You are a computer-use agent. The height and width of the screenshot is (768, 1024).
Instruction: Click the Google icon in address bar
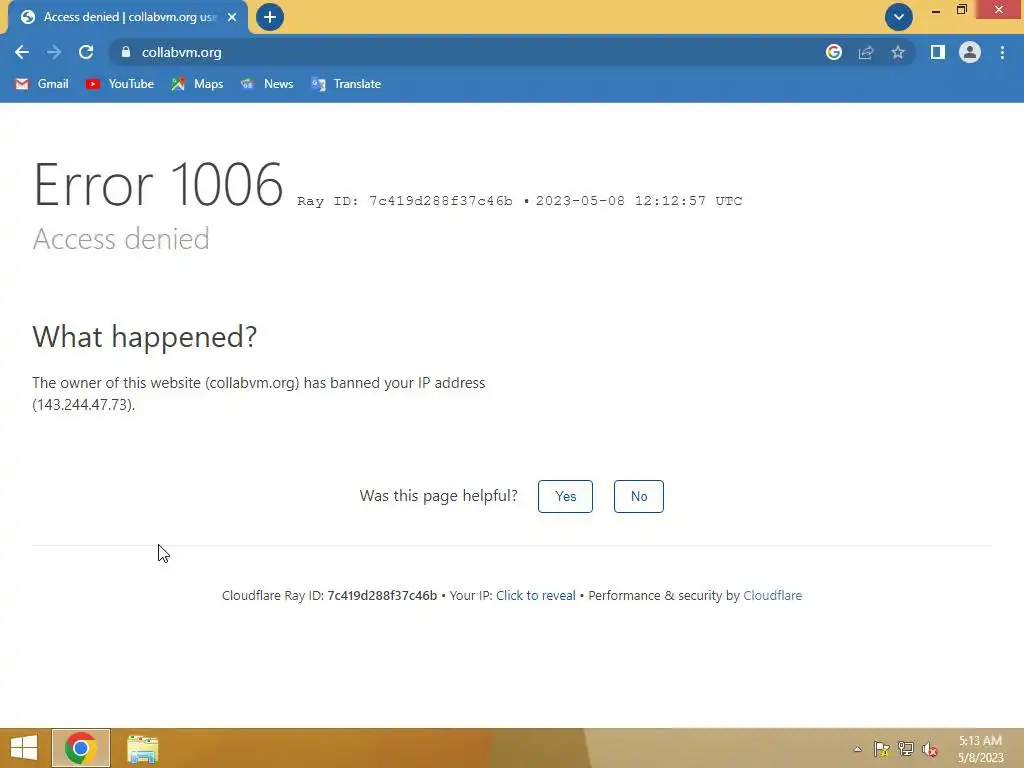pos(834,52)
